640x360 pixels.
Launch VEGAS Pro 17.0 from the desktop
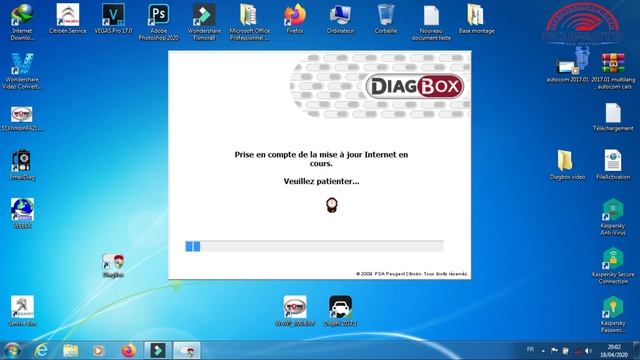coord(113,18)
